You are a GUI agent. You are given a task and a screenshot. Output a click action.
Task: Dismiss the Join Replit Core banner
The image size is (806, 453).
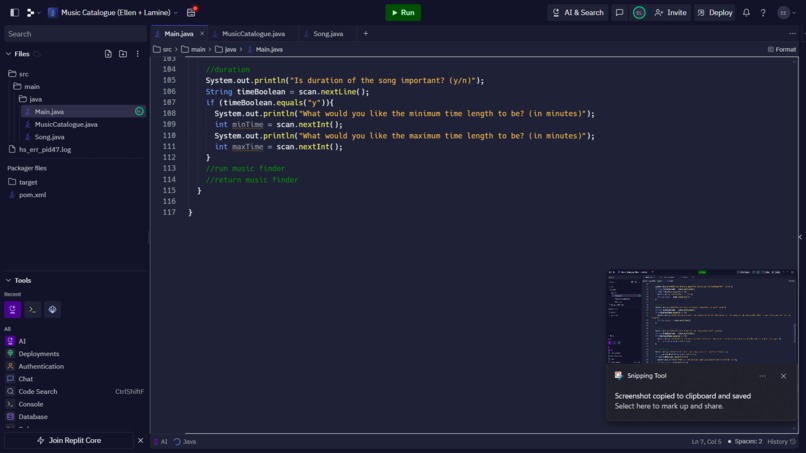140,441
